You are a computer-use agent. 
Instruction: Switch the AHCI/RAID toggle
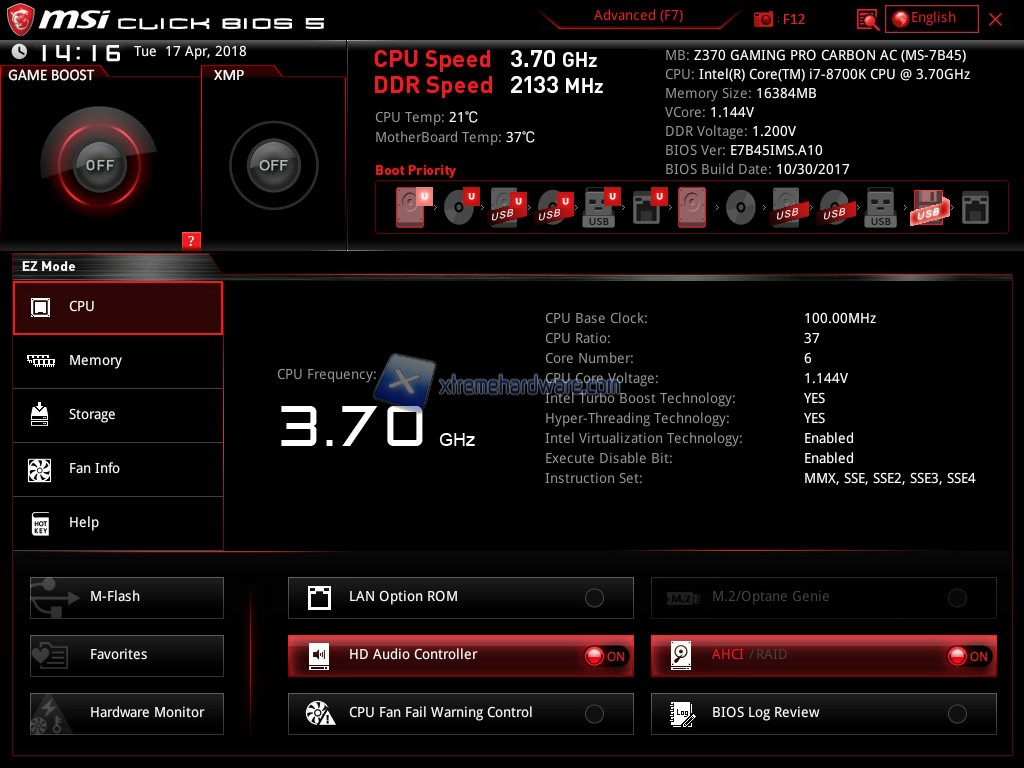coord(968,656)
